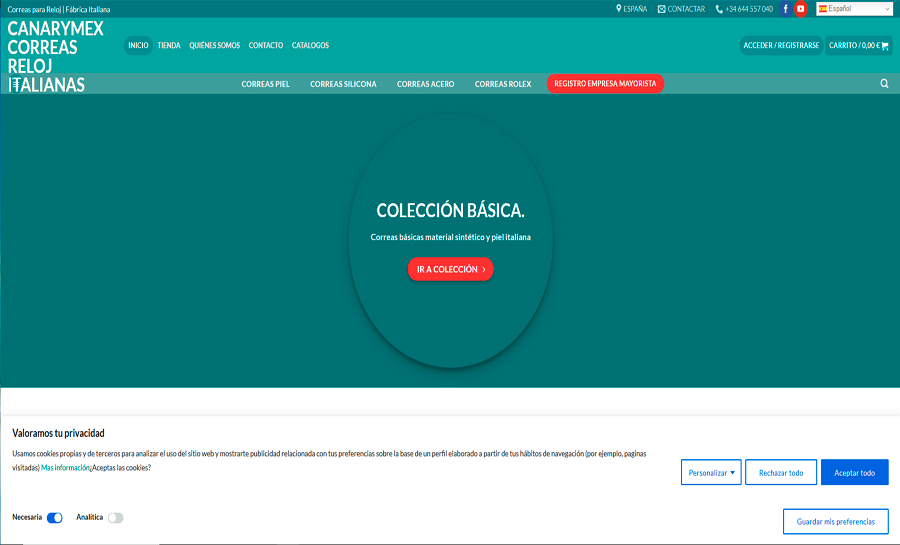Go to the Correas Silicona category
The image size is (900, 545).
tap(343, 84)
